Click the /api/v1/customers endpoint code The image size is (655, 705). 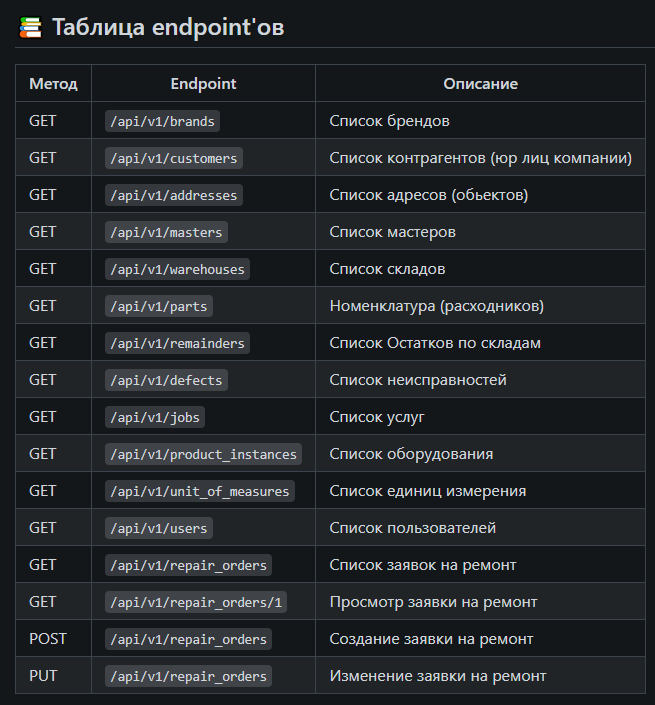pos(174,158)
